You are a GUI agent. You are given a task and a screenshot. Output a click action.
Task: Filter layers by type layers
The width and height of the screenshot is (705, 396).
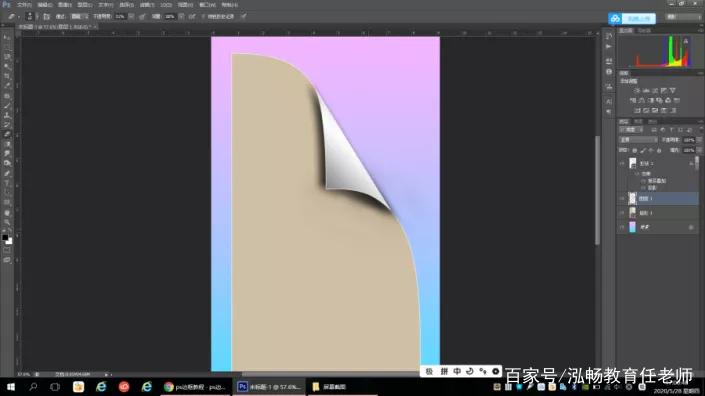click(x=671, y=130)
